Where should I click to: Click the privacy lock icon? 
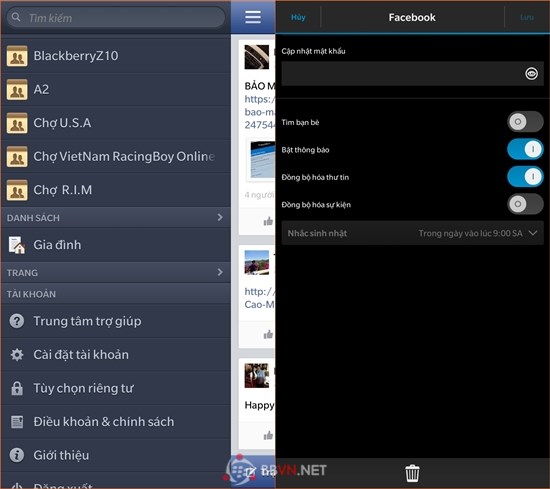pyautogui.click(x=17, y=388)
